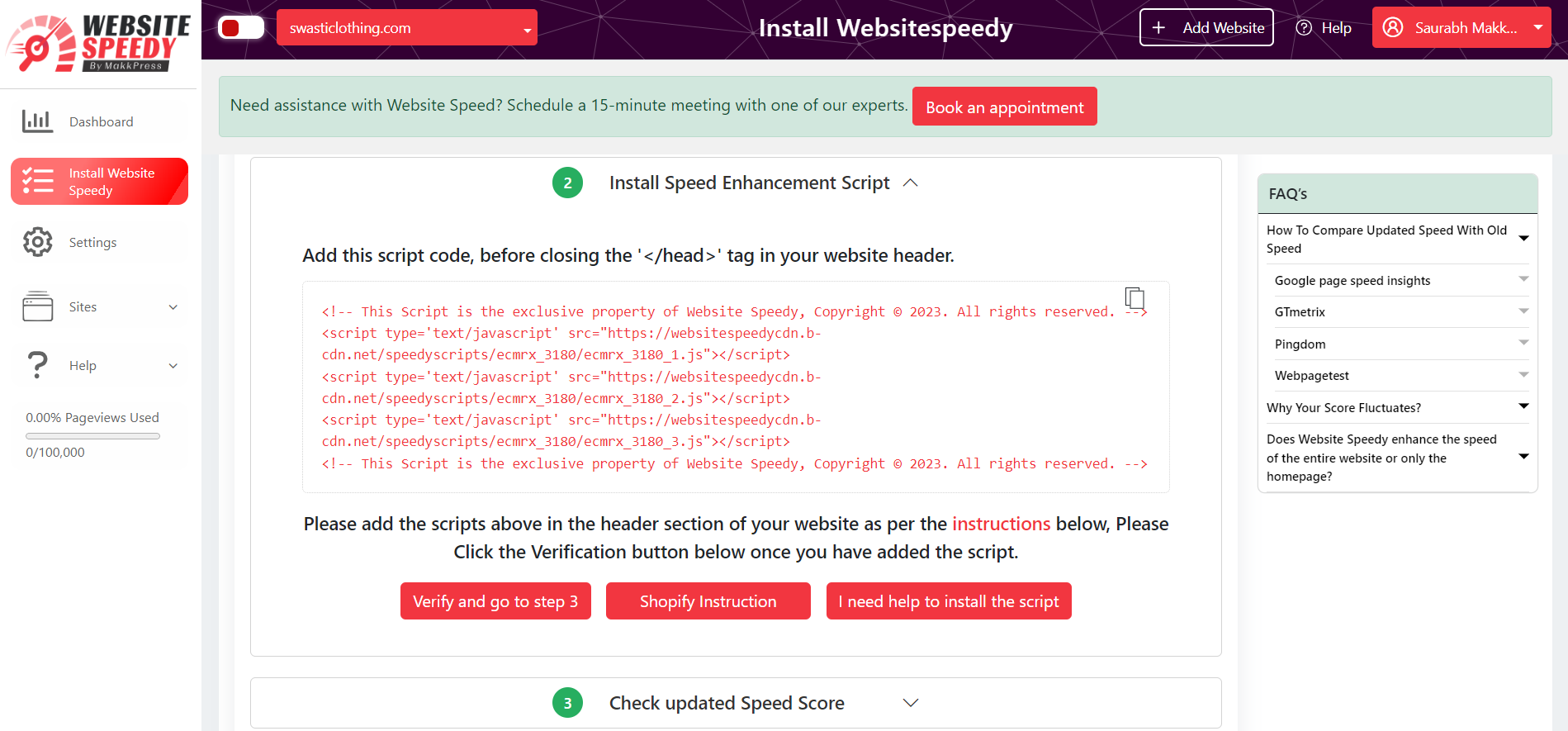The width and height of the screenshot is (1568, 731).
Task: Expand the Help sidebar submenu chevron
Action: (x=173, y=366)
